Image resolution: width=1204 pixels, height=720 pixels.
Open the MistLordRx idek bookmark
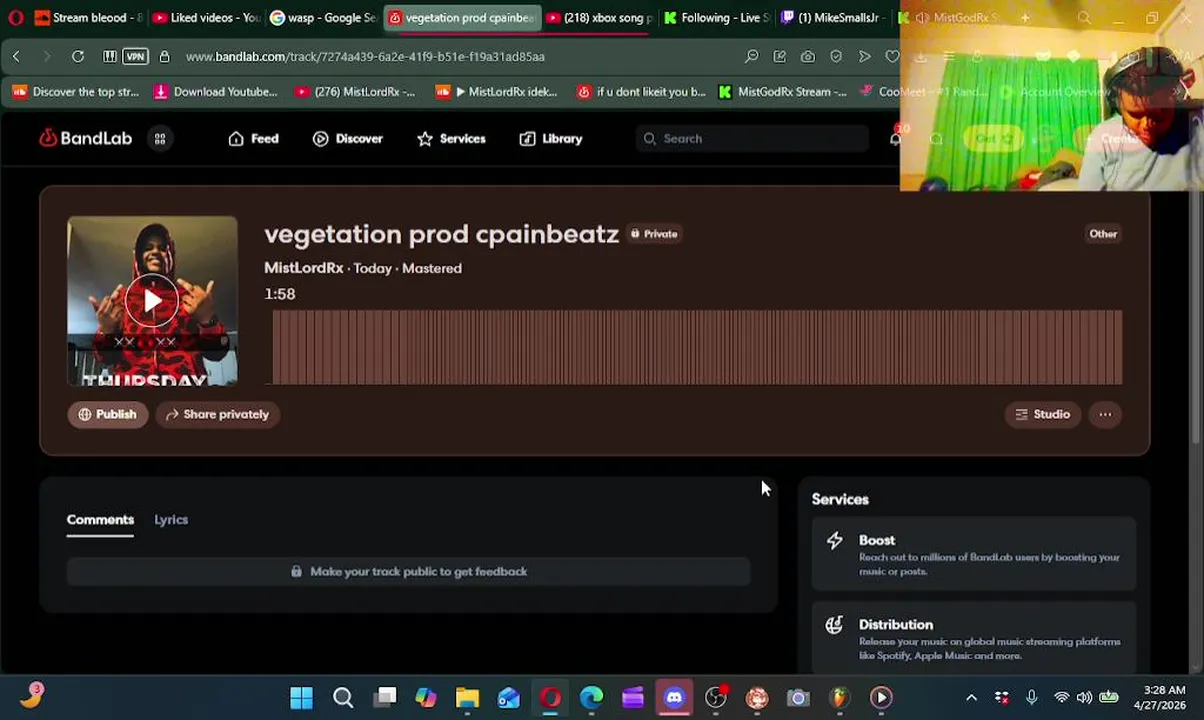click(497, 92)
